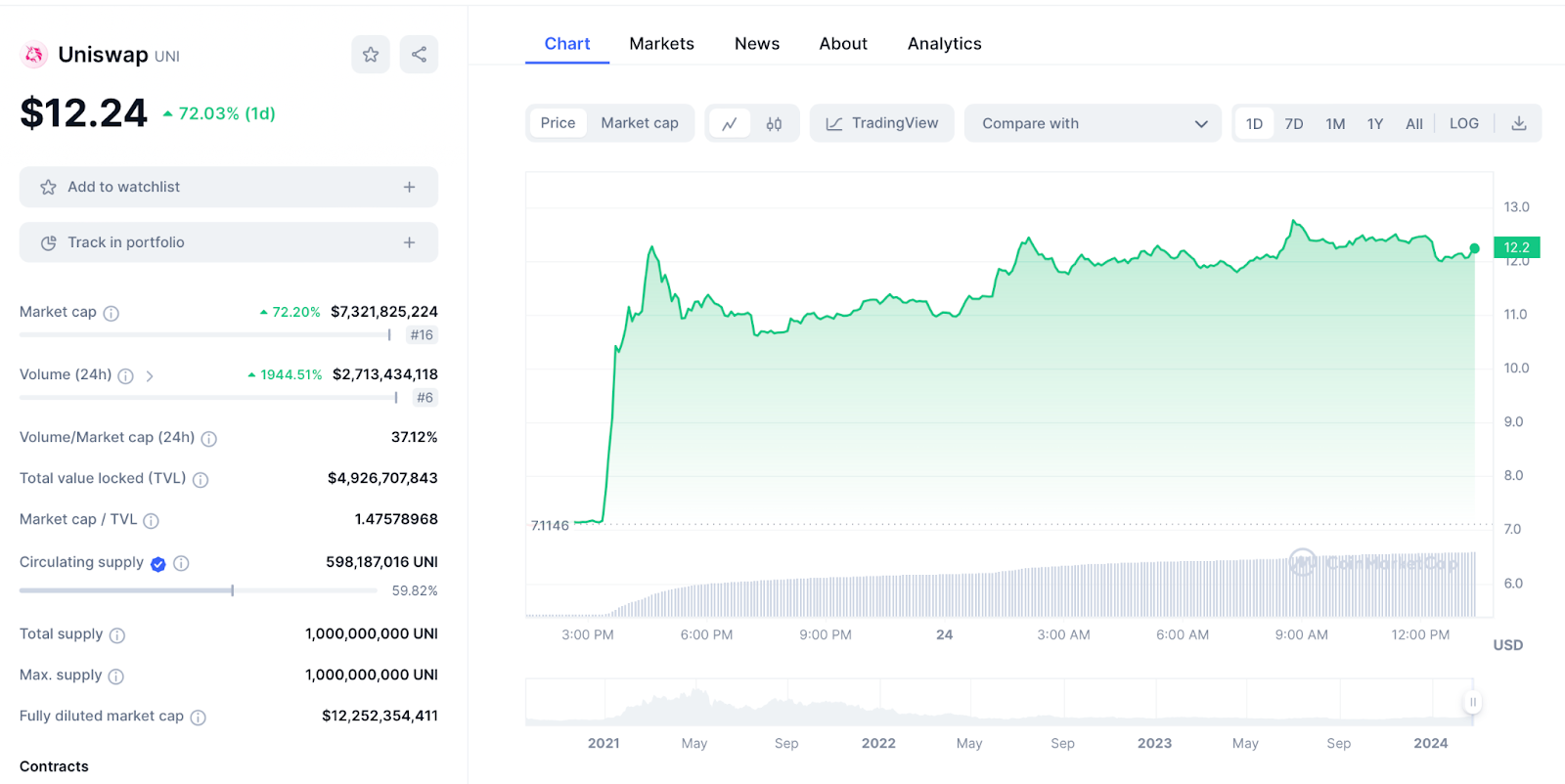Click the timeline range slider handle
Screen dimensions: 1565x784
point(1472,702)
